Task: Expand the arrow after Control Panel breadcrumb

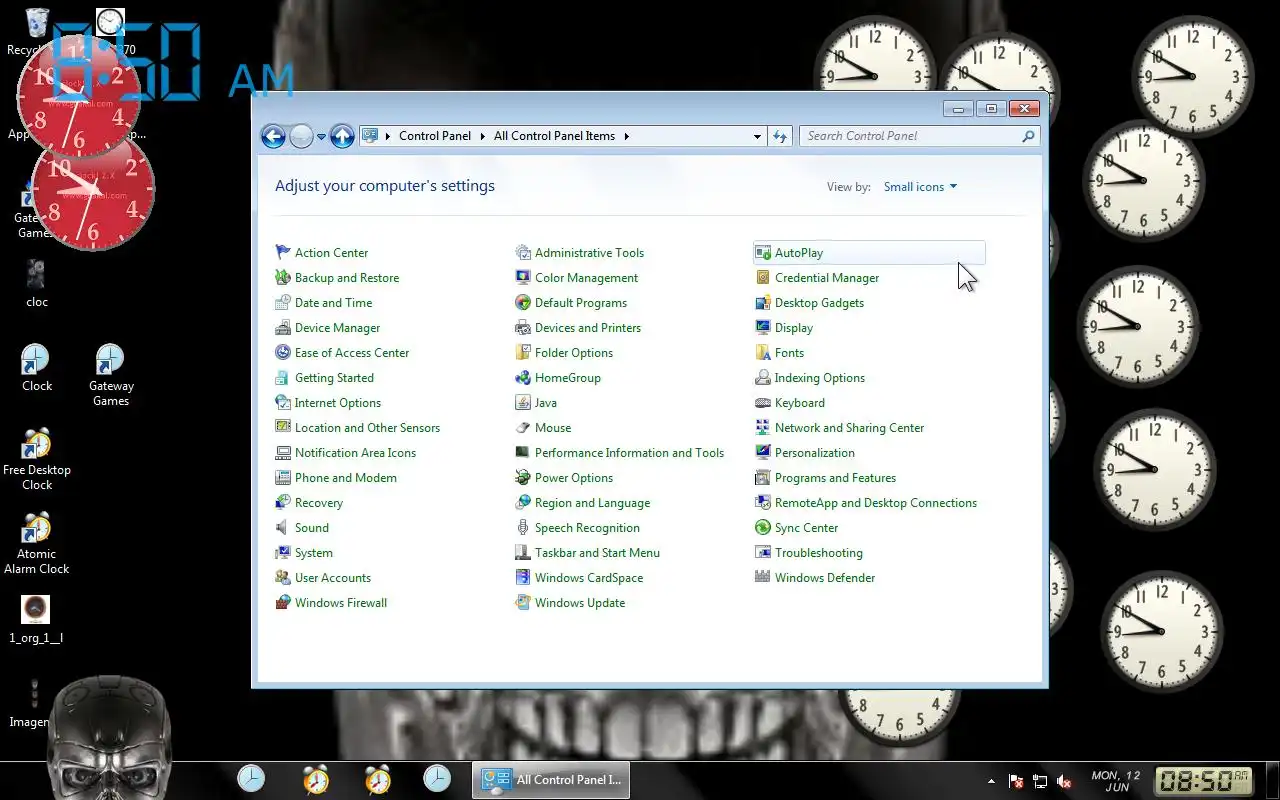Action: click(482, 136)
